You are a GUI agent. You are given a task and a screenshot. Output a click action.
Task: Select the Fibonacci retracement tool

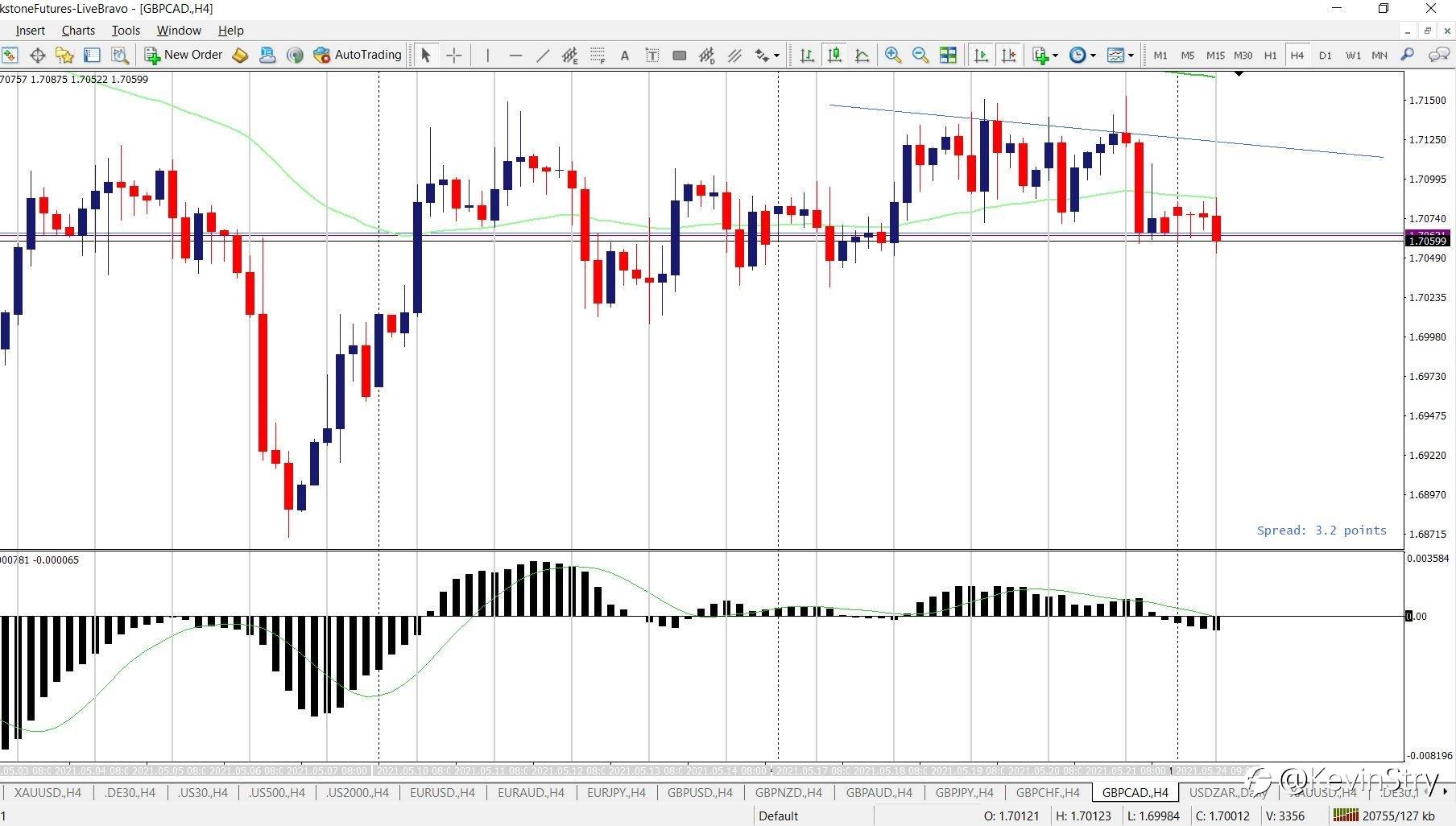(598, 55)
